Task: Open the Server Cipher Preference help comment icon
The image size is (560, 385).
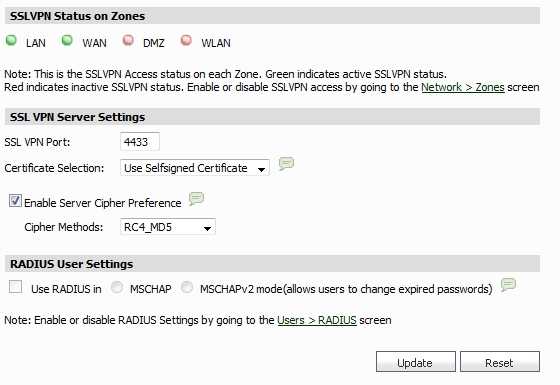Action: pyautogui.click(x=196, y=199)
